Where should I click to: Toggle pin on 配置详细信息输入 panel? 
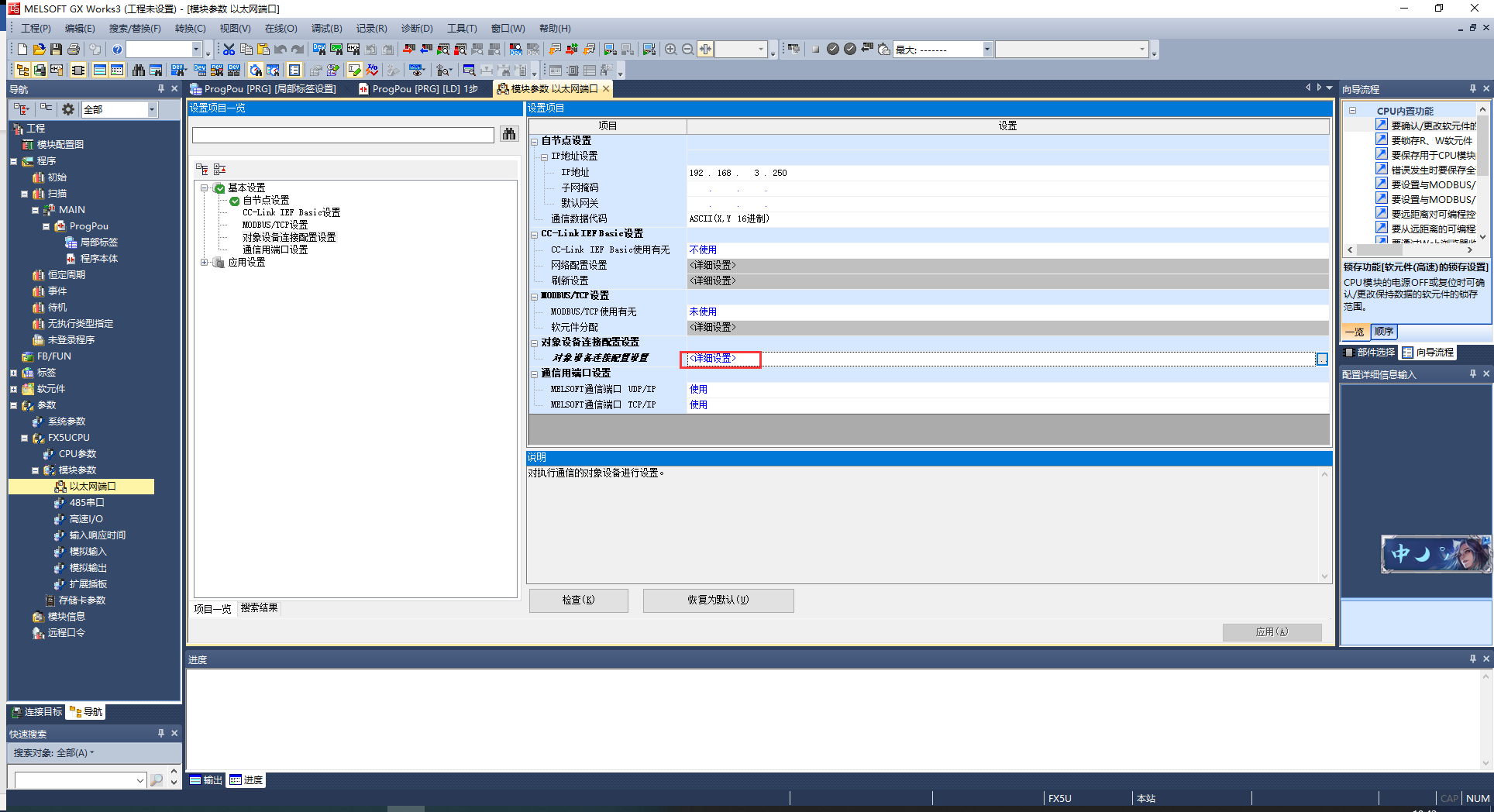coord(1472,373)
